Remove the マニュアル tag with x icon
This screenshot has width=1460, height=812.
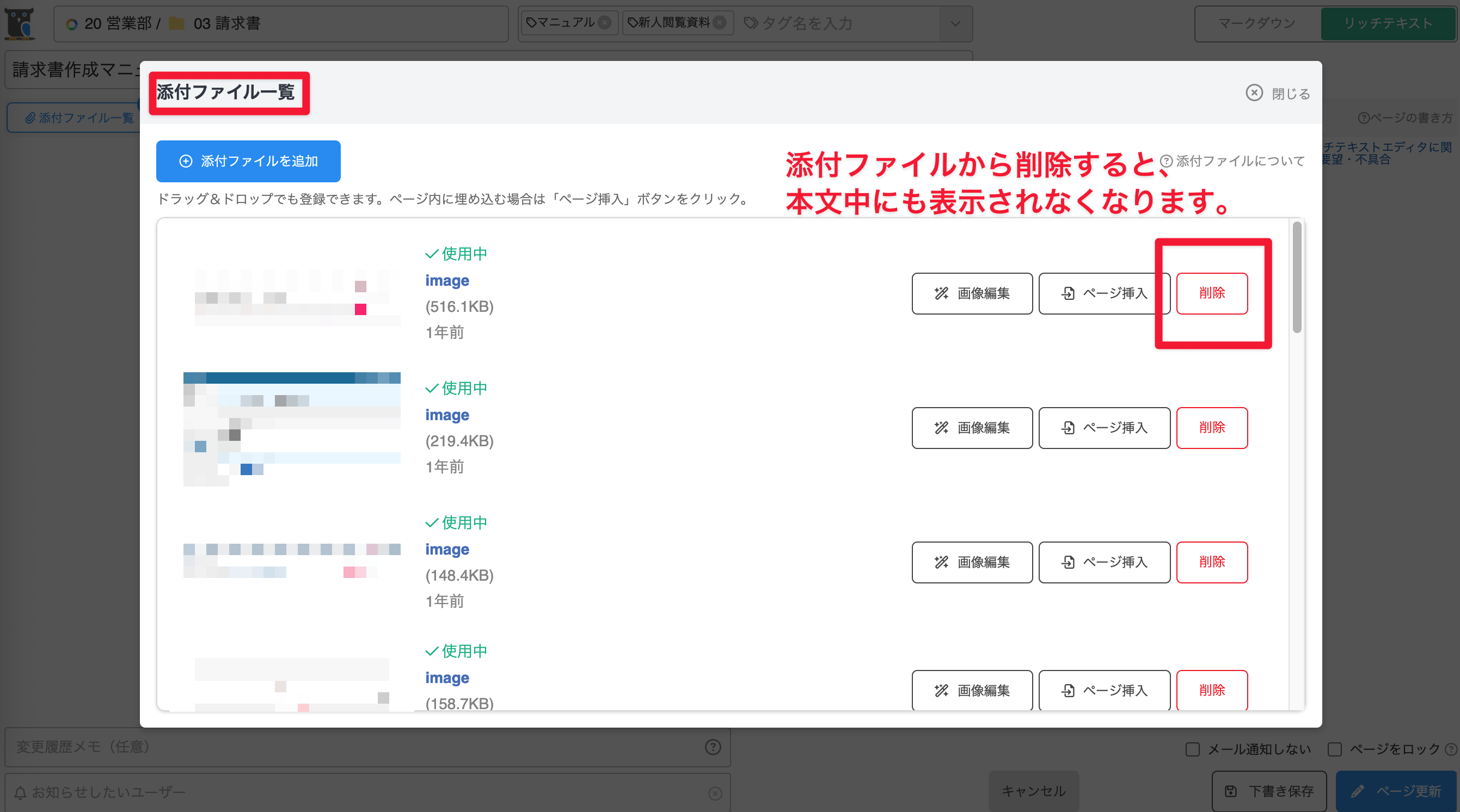tap(605, 23)
